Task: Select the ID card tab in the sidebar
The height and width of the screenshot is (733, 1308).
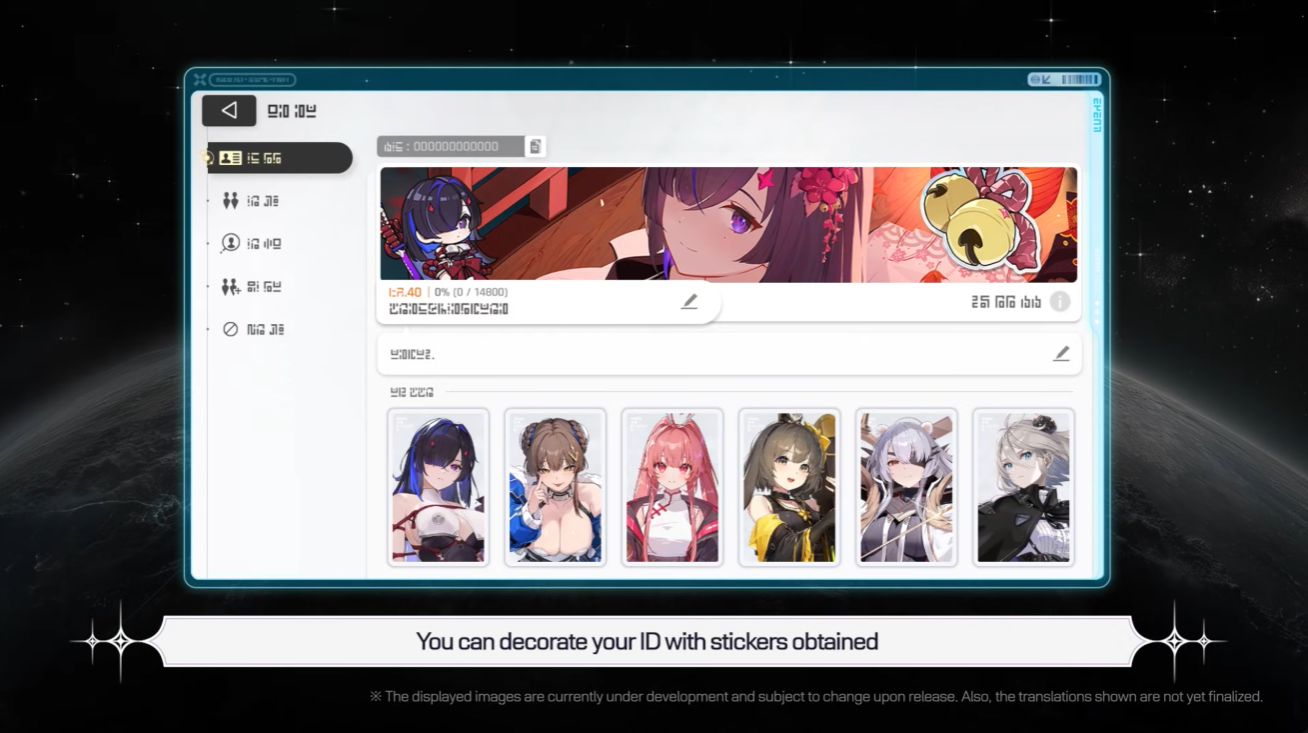Action: pyautogui.click(x=279, y=158)
